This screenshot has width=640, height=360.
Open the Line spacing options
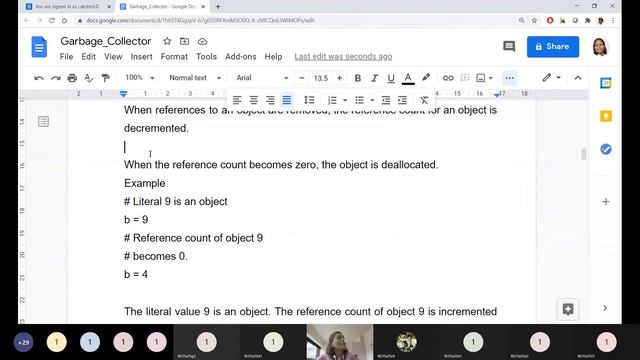click(x=309, y=100)
